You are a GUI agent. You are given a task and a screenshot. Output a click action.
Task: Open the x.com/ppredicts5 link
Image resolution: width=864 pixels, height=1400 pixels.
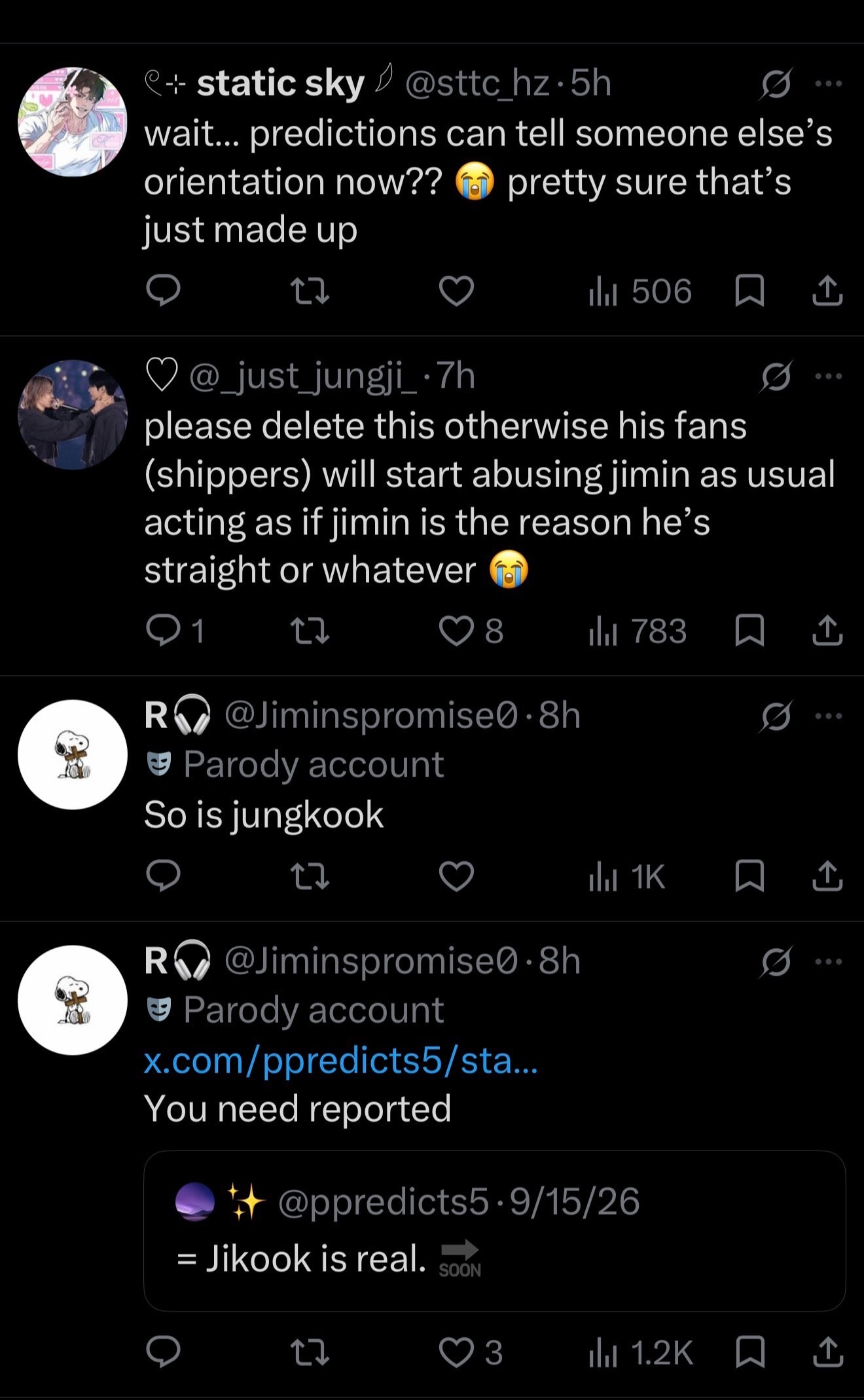(x=340, y=1060)
